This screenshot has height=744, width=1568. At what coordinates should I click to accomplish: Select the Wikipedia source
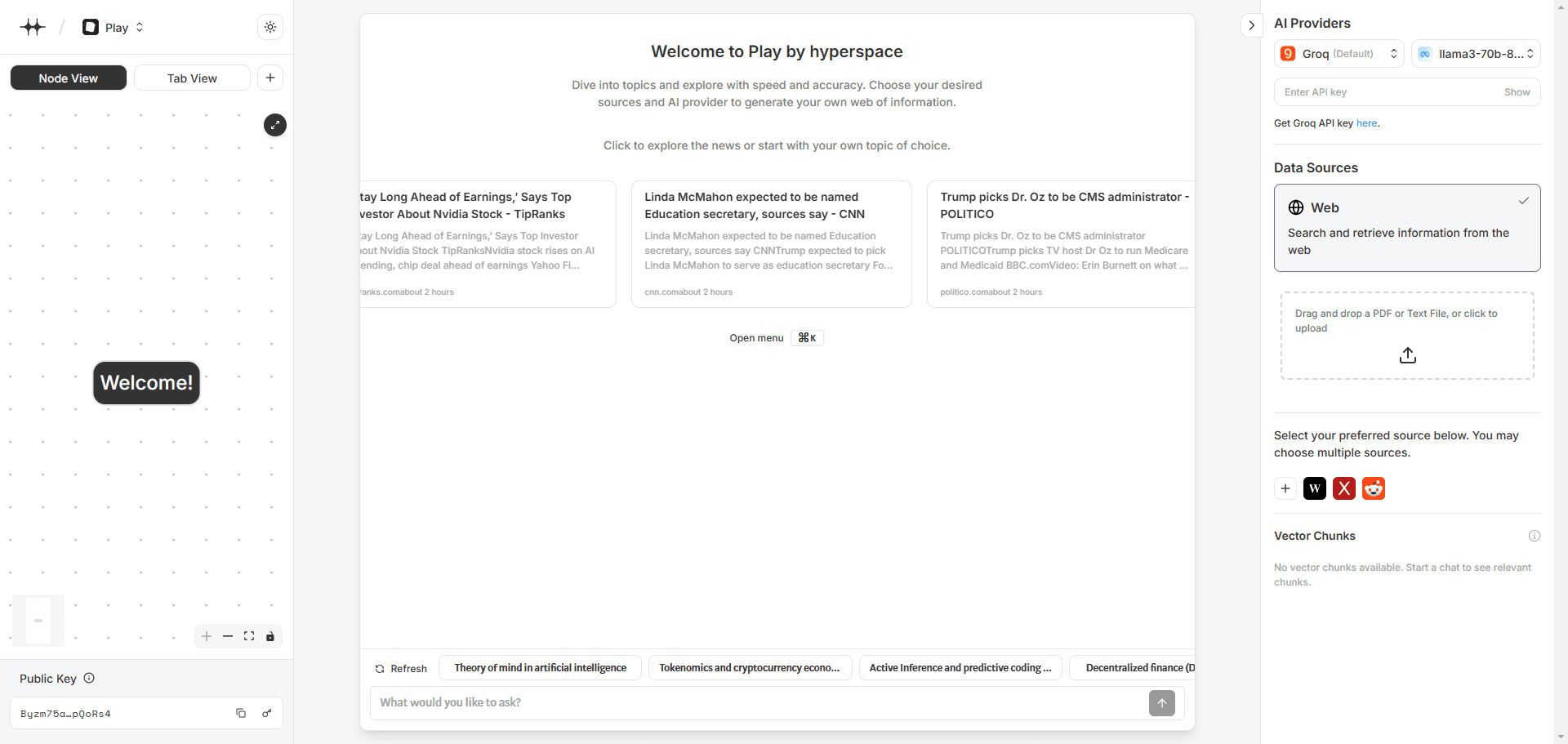click(1315, 488)
